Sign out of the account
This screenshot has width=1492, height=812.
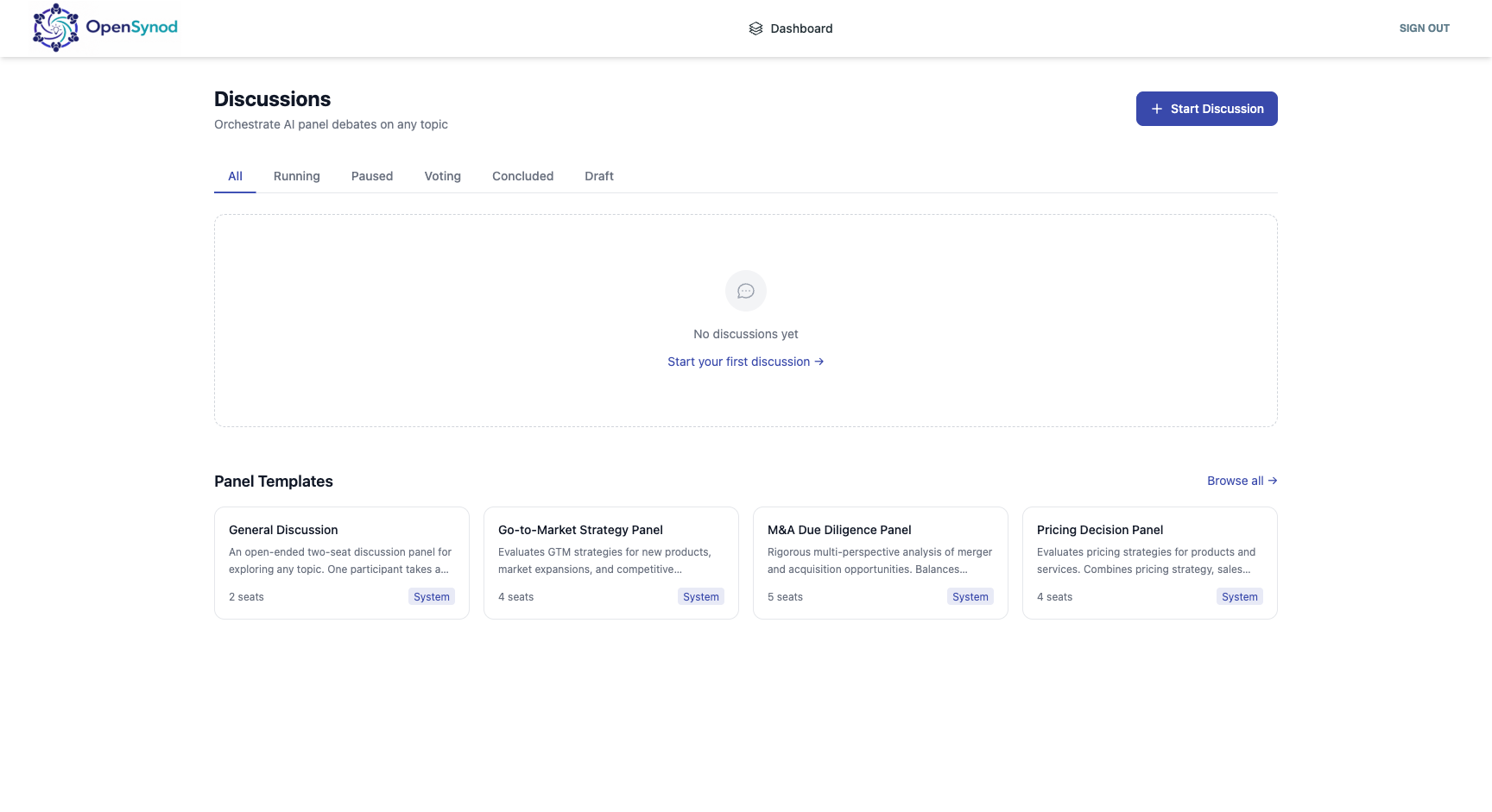(1425, 28)
